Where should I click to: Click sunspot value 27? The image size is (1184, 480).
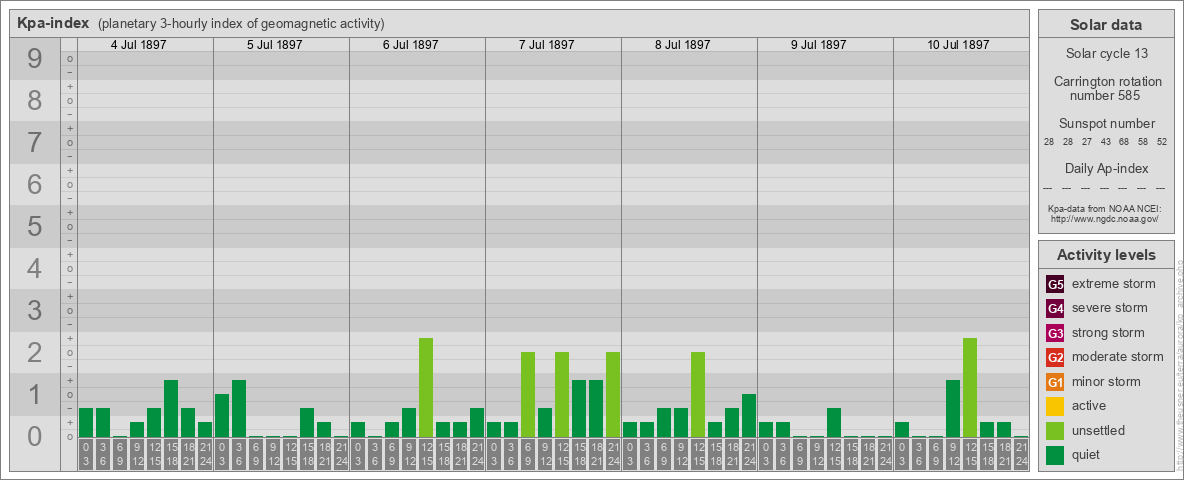(1087, 142)
